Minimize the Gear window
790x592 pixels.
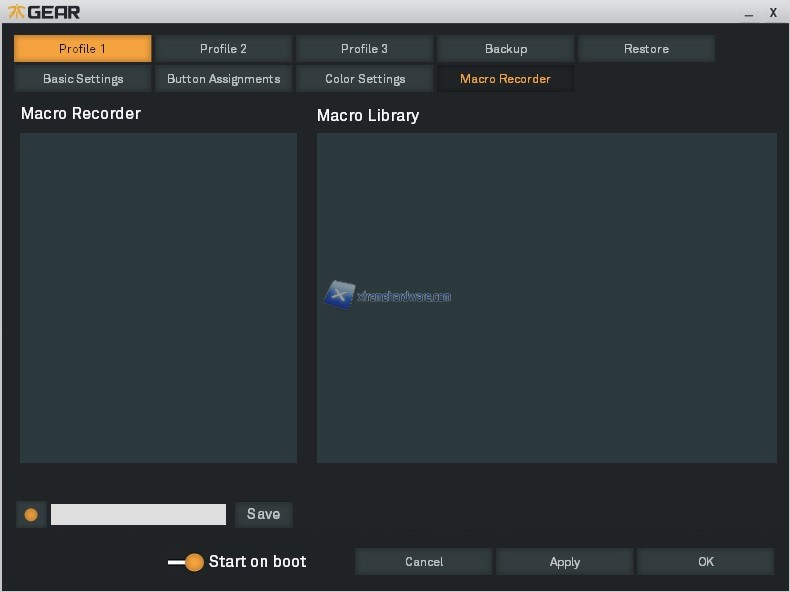(749, 13)
